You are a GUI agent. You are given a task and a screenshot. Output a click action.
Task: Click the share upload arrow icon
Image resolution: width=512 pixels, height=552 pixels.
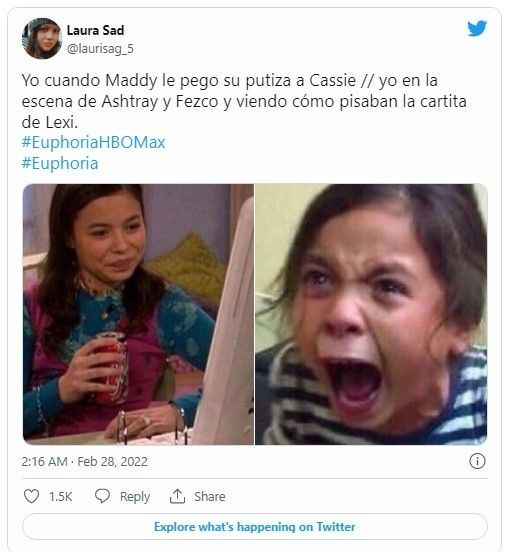[x=177, y=496]
